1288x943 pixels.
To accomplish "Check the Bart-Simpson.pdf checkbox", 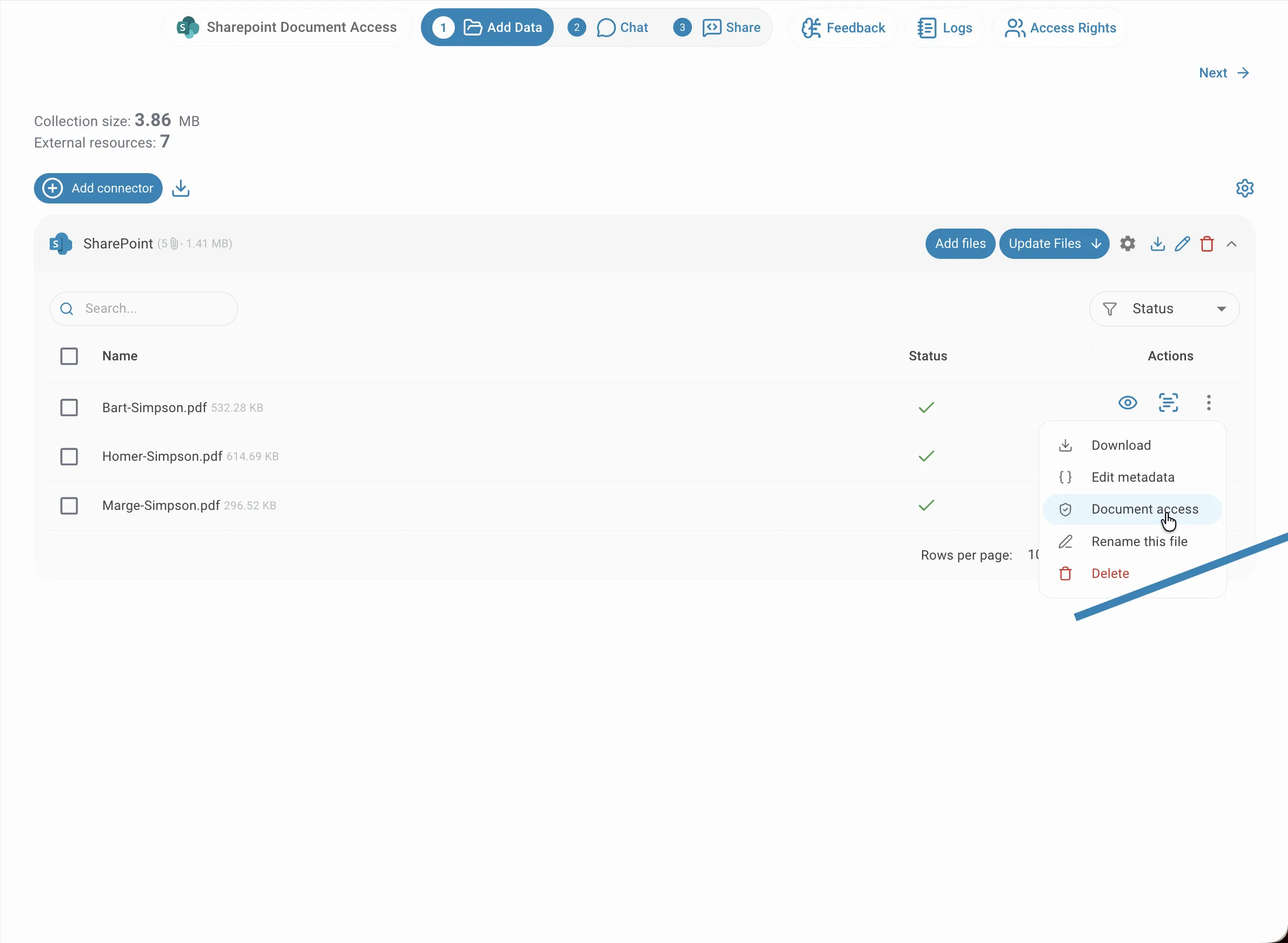I will (69, 407).
